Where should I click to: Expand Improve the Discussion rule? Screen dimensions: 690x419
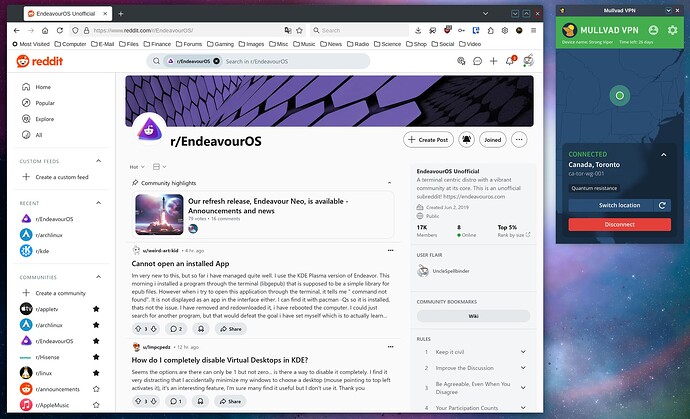(x=523, y=368)
